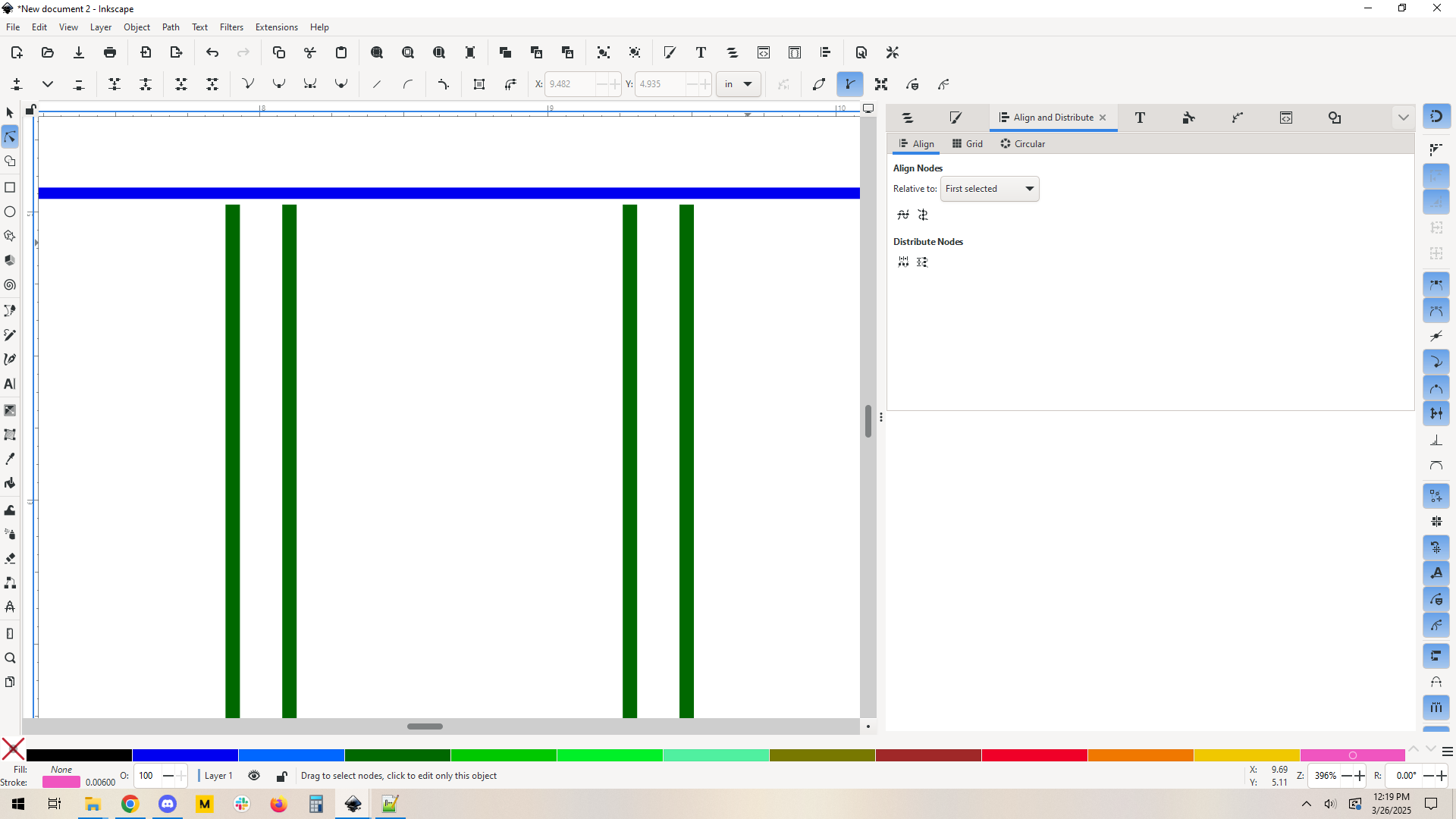Open the Relative to dropdown

[x=990, y=189]
